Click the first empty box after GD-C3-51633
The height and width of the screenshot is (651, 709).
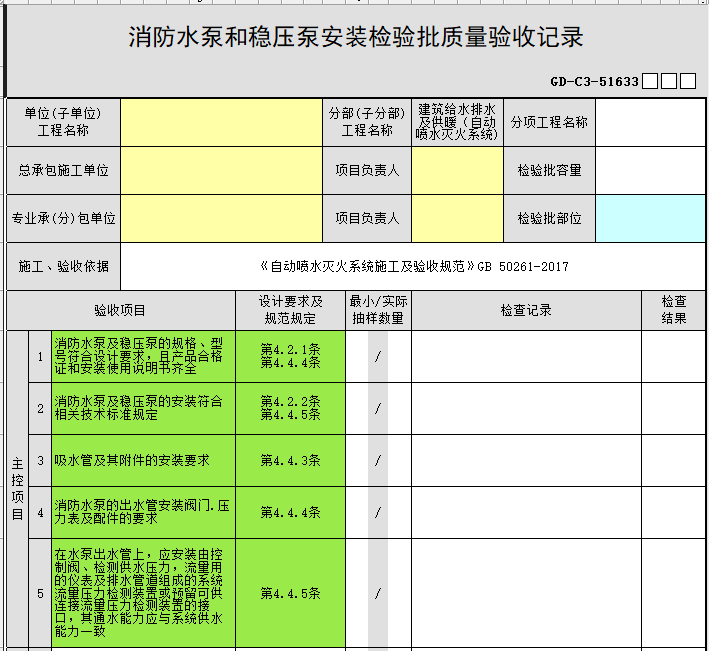point(650,81)
